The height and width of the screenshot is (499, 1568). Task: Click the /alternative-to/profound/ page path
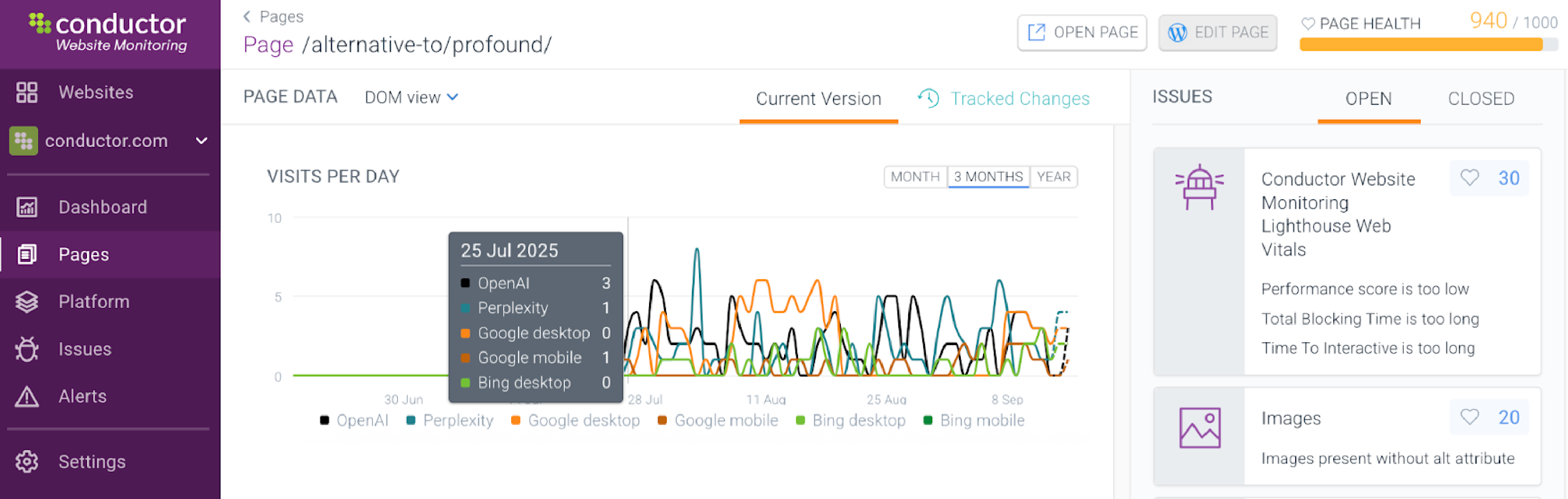click(x=428, y=44)
